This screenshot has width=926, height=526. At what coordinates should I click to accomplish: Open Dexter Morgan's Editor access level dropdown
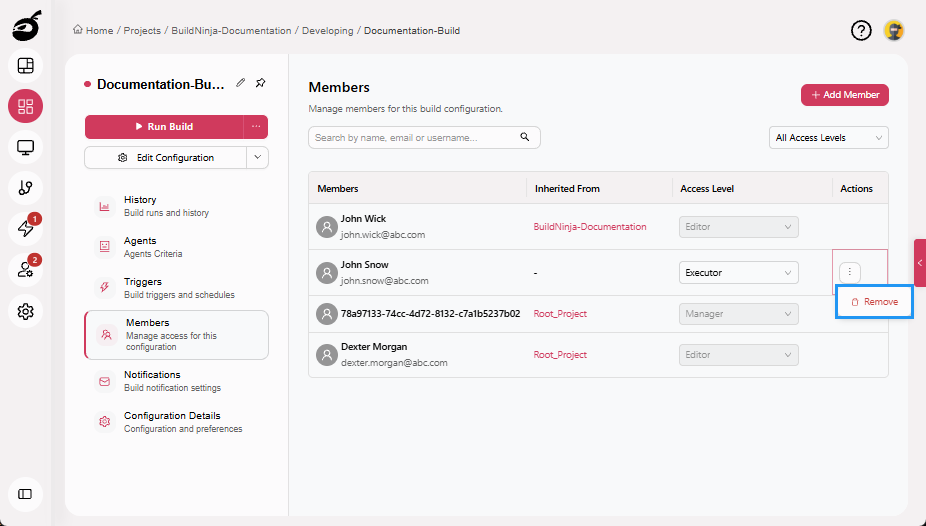pos(739,355)
